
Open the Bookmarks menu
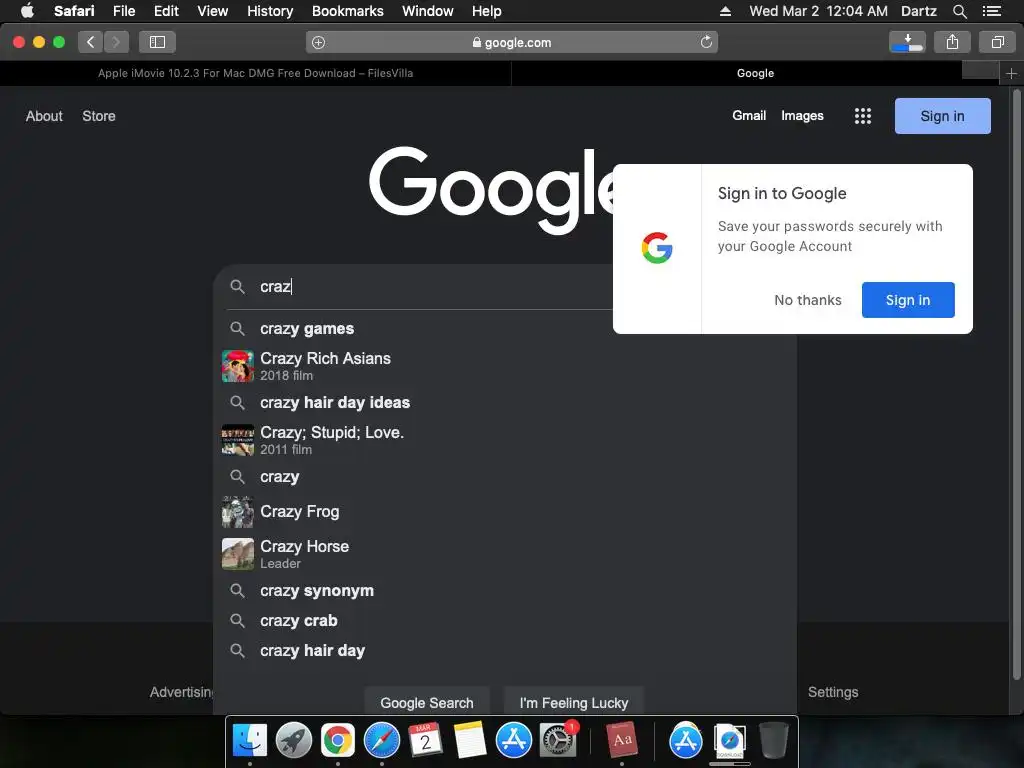click(347, 11)
